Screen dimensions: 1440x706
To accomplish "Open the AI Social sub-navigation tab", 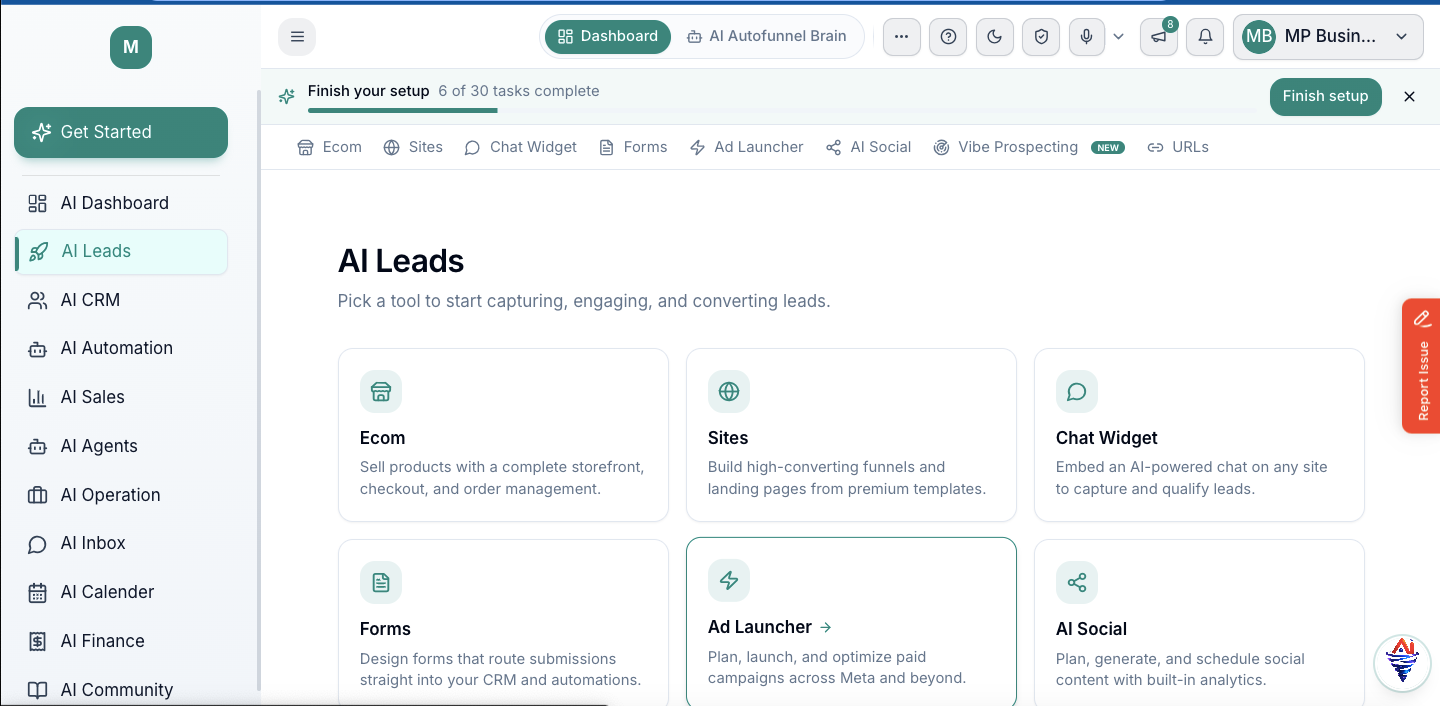I will 868,147.
